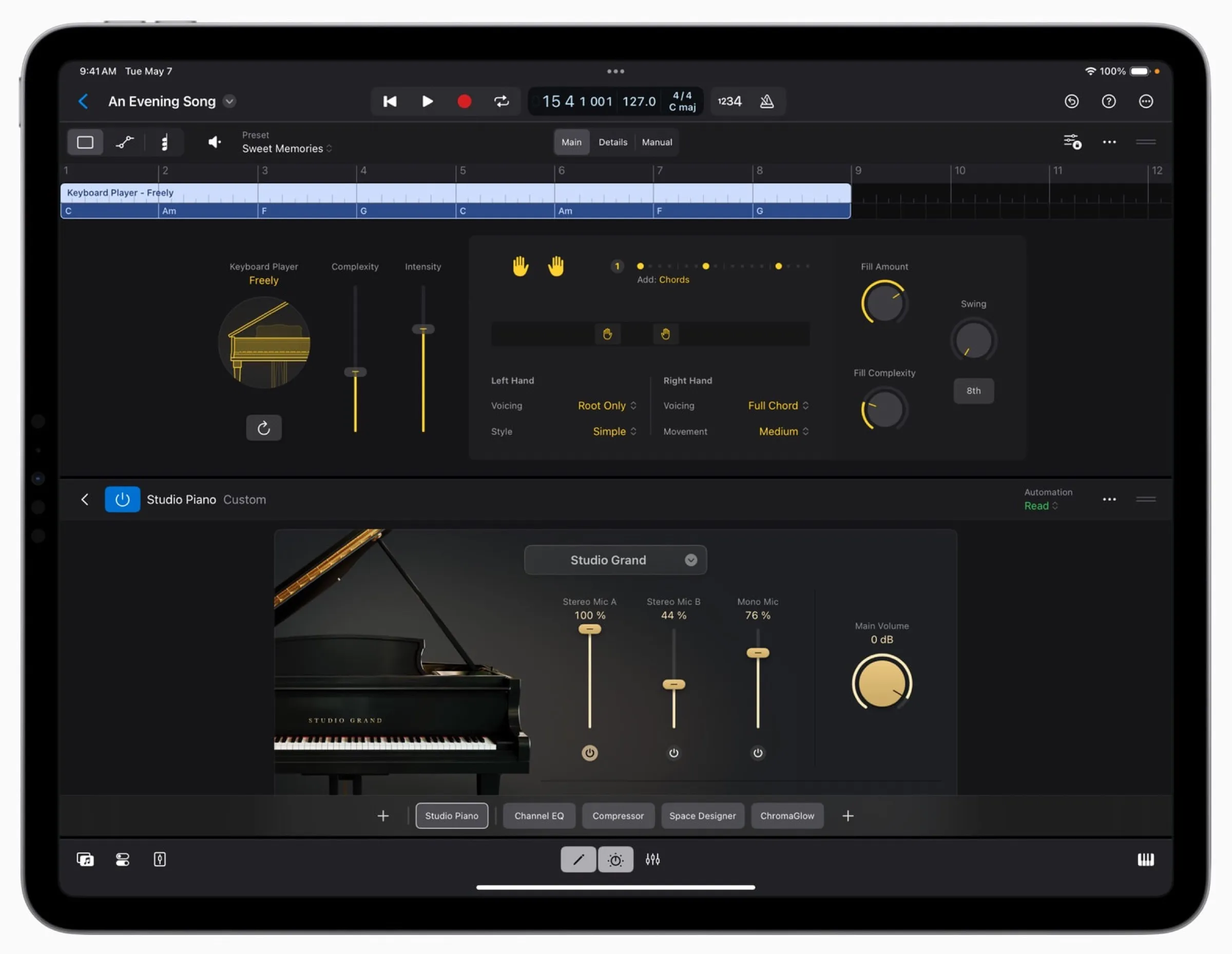Switch to the Details tab
1232x954 pixels.
click(612, 142)
